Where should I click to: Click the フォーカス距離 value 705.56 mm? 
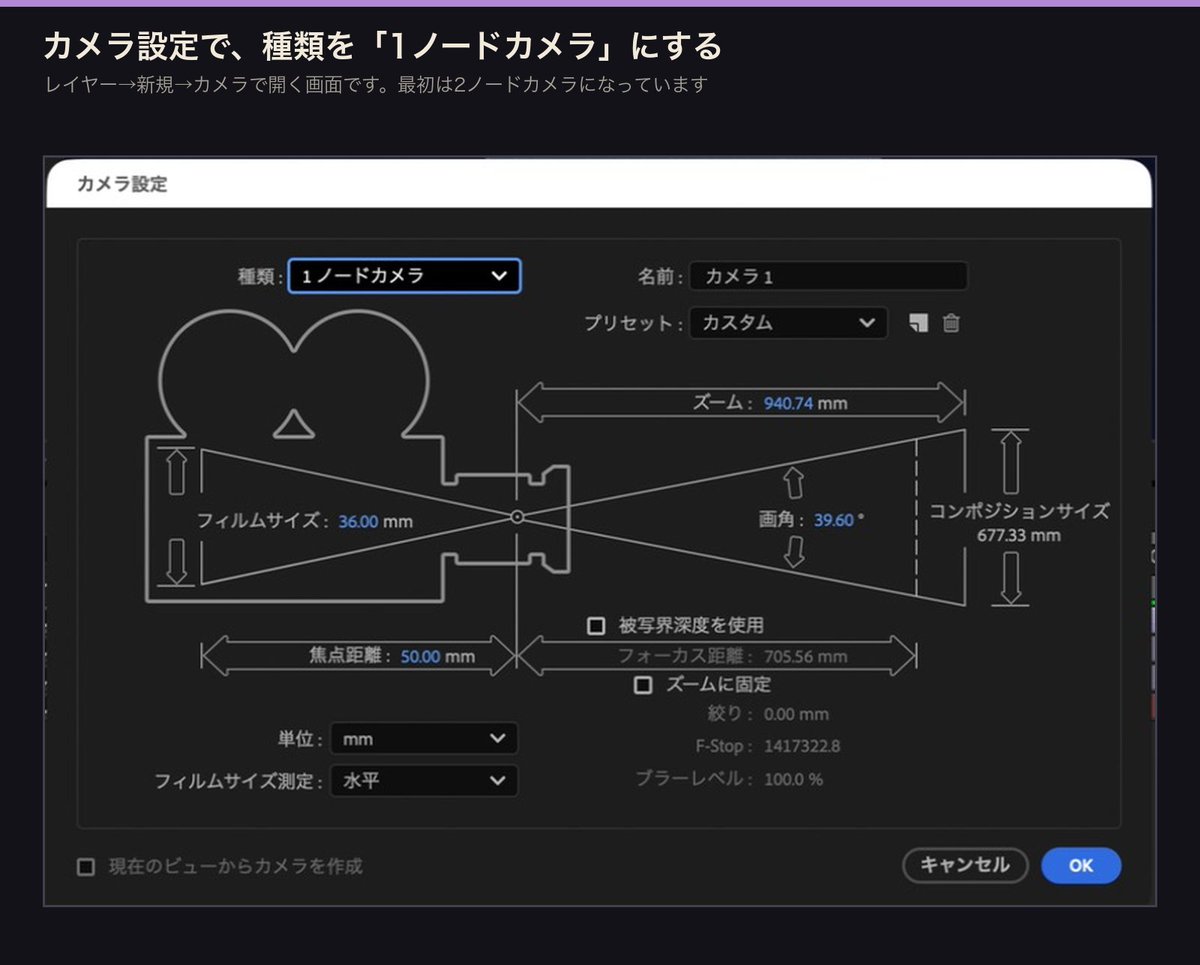805,657
